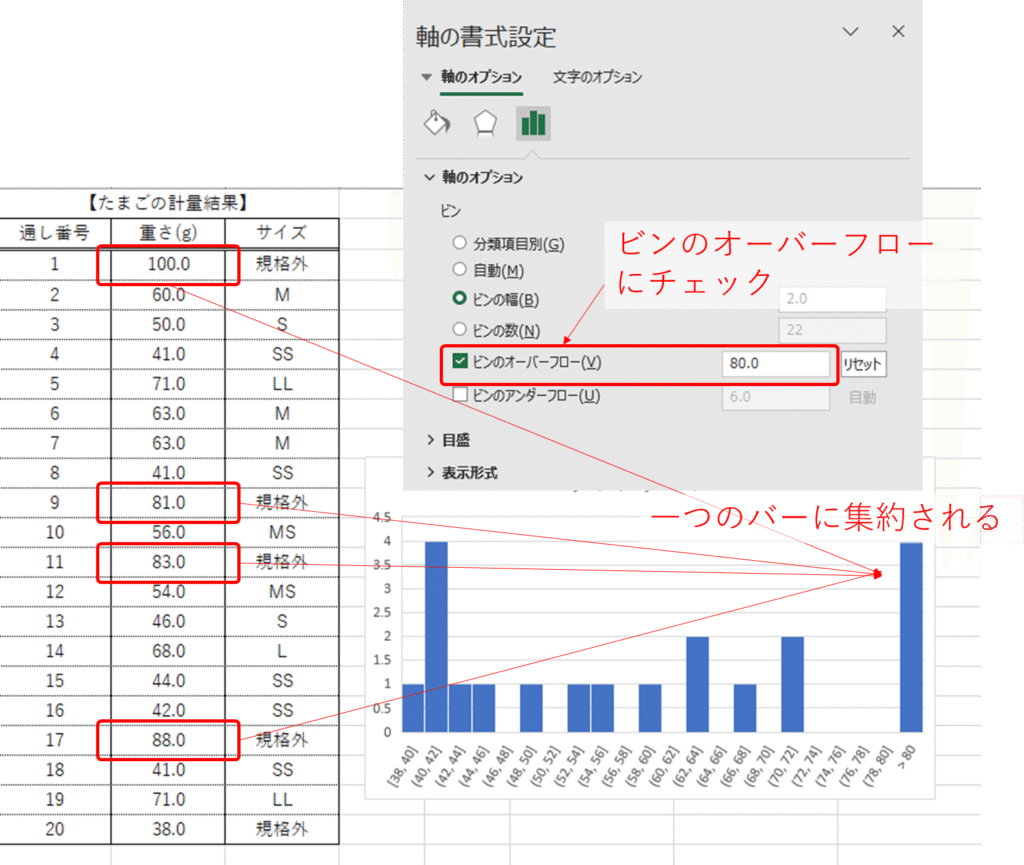Select the 分類項目別 radio button
The width and height of the screenshot is (1024, 865).
(x=459, y=243)
